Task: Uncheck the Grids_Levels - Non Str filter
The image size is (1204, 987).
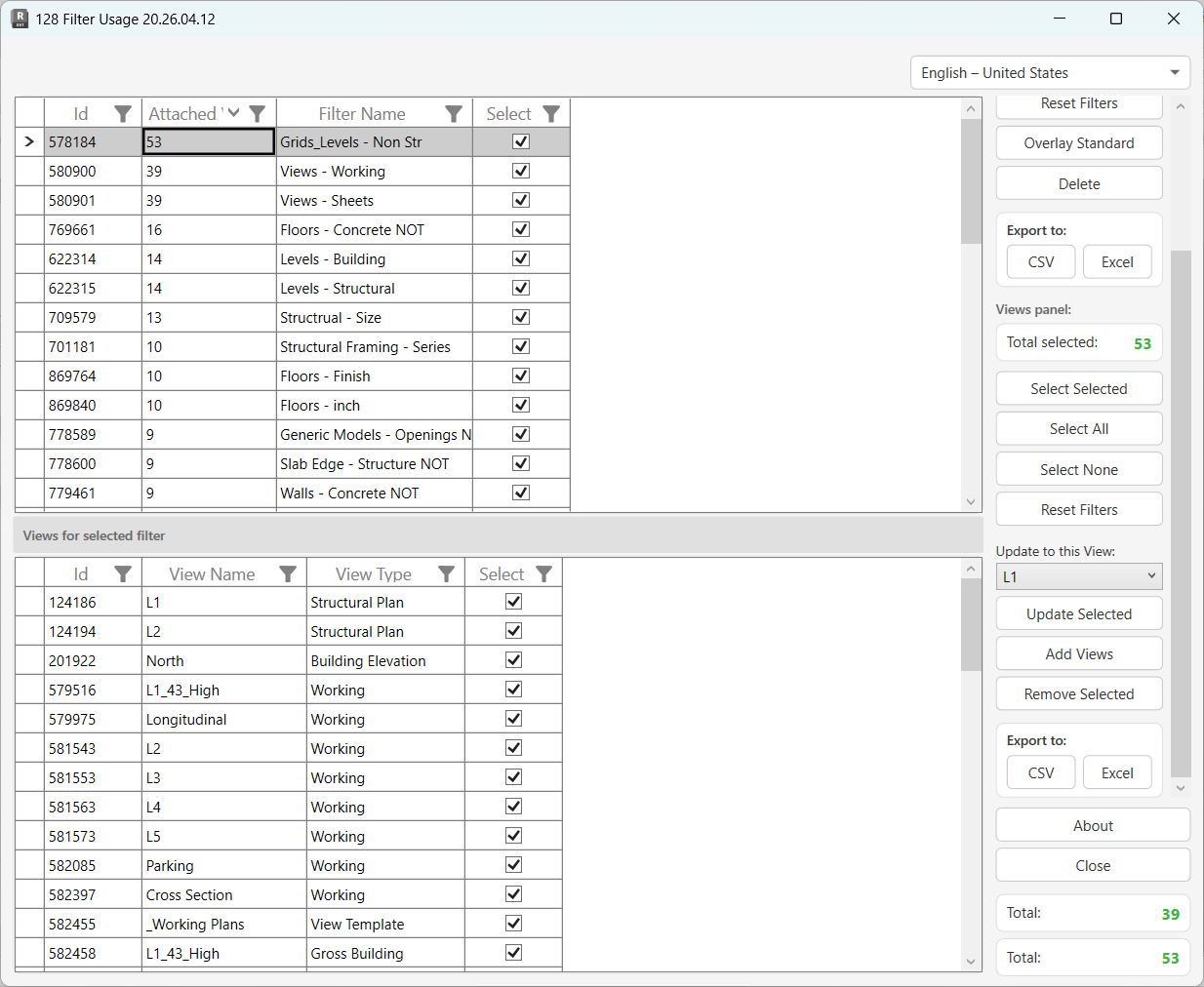Action: 520,141
